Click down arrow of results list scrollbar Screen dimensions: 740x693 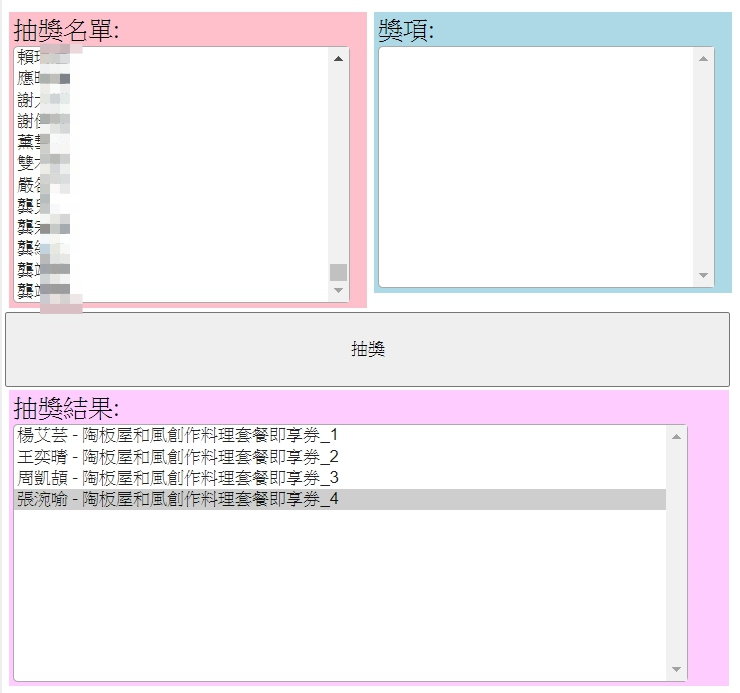677,670
